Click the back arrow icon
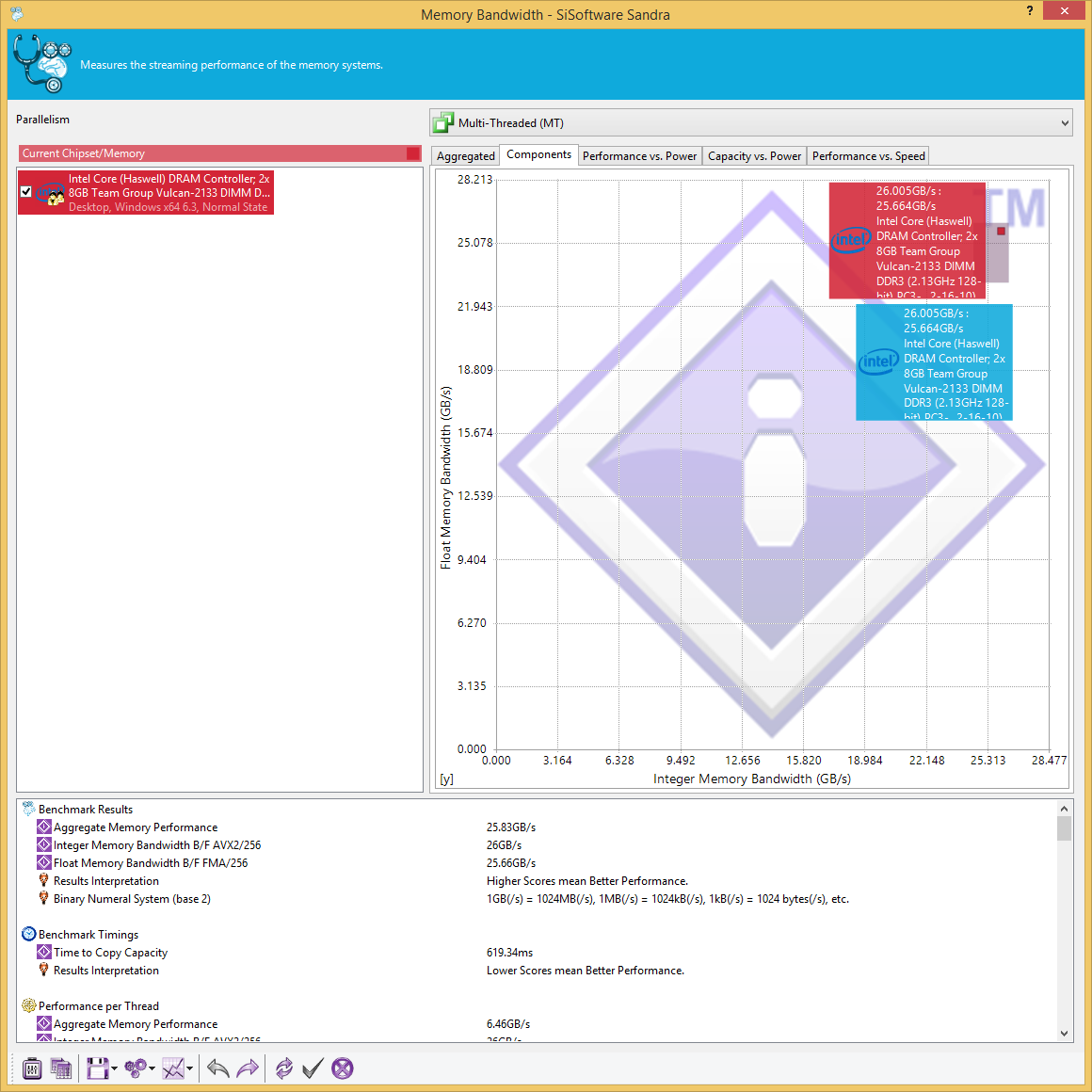This screenshot has width=1092, height=1092. coord(218,1068)
